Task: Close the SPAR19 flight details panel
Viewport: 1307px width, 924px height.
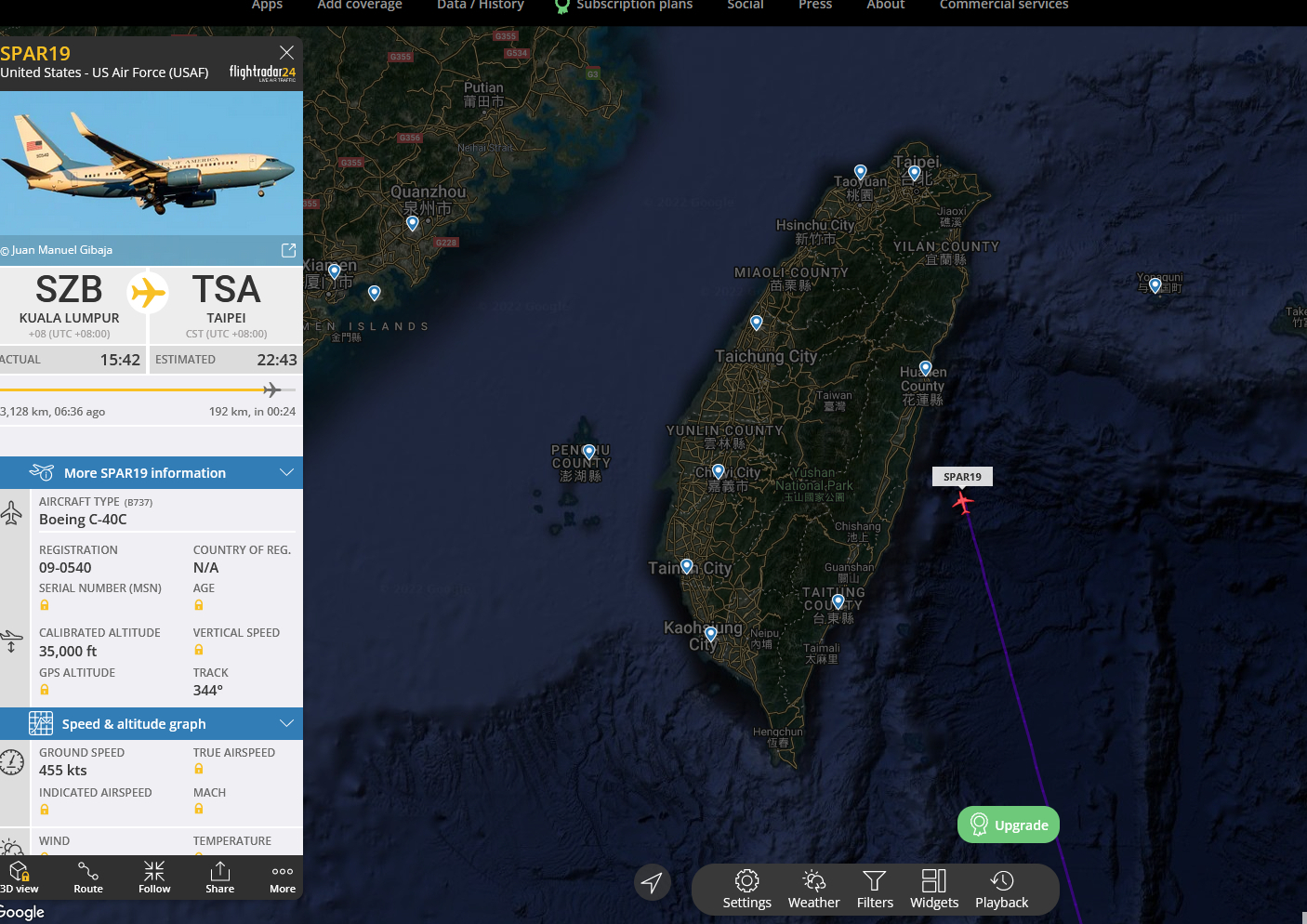Action: point(287,53)
